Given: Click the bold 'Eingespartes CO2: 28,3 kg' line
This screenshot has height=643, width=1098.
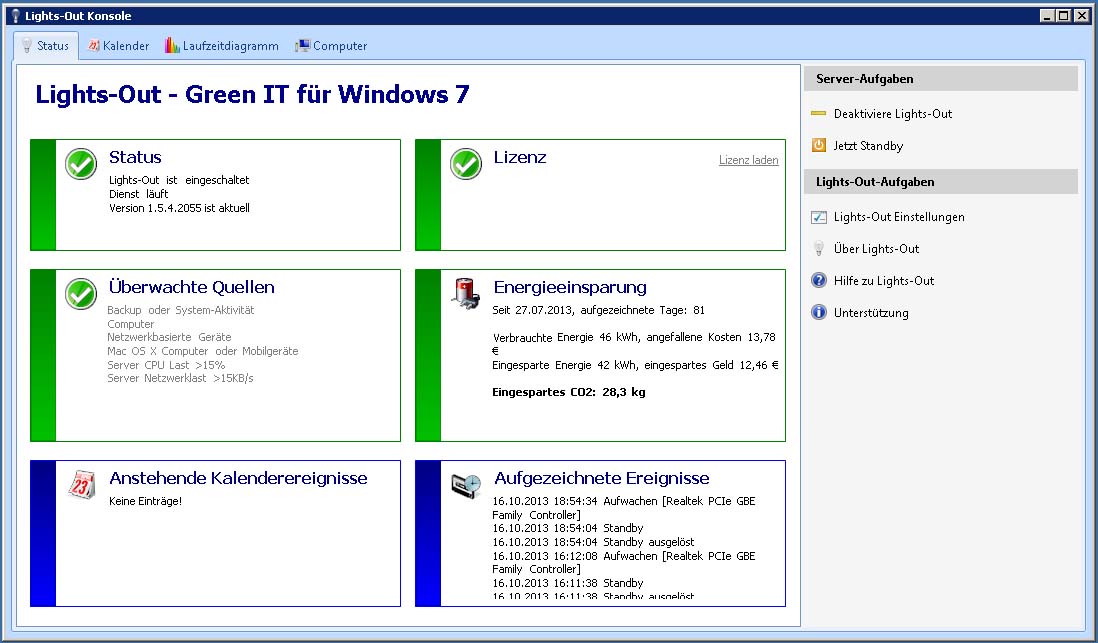Looking at the screenshot, I should [x=569, y=392].
